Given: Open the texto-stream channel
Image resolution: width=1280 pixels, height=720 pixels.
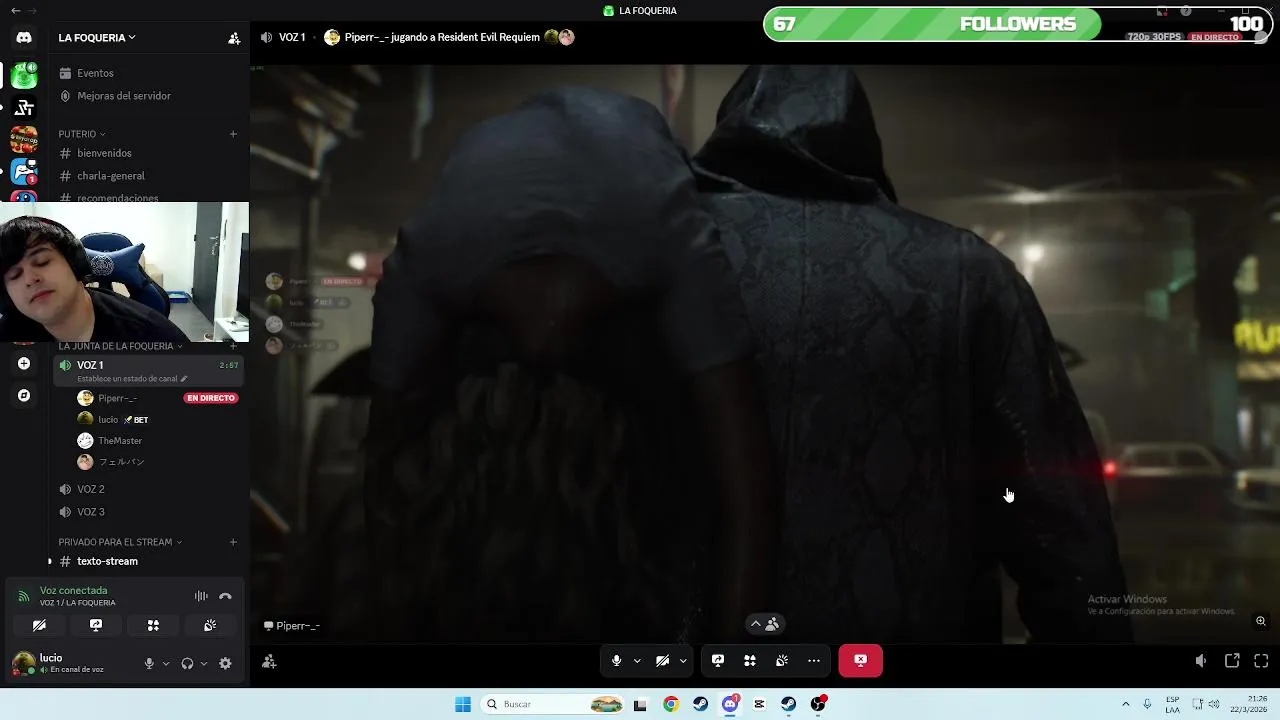Looking at the screenshot, I should [150, 561].
